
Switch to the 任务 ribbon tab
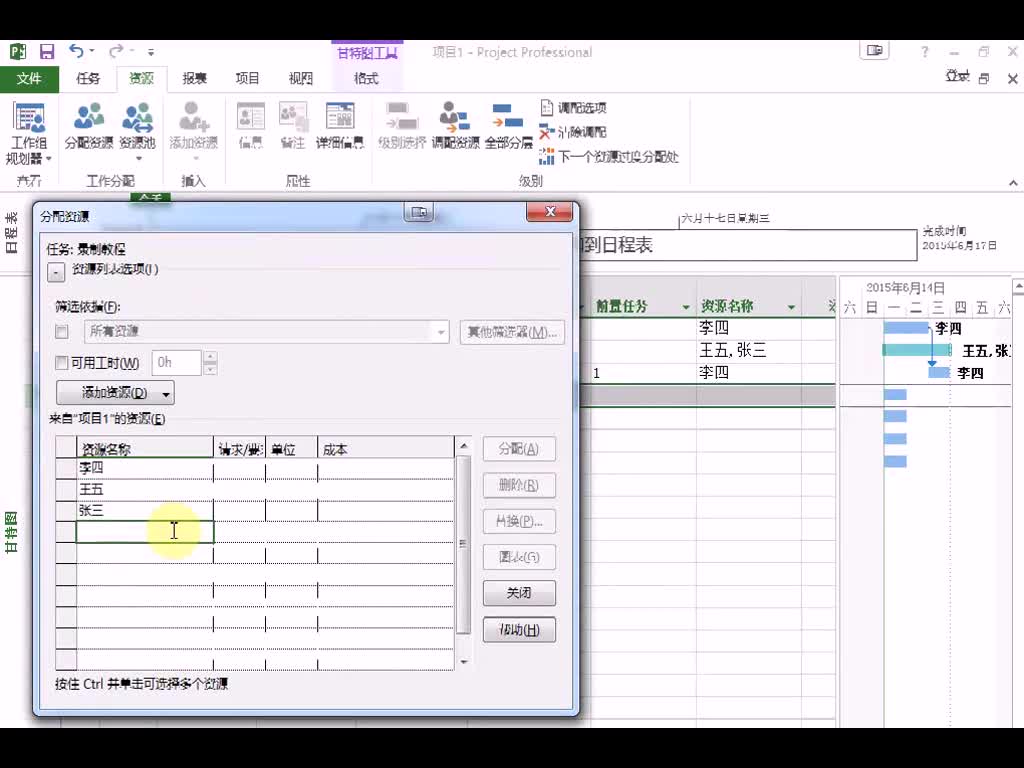click(x=86, y=78)
